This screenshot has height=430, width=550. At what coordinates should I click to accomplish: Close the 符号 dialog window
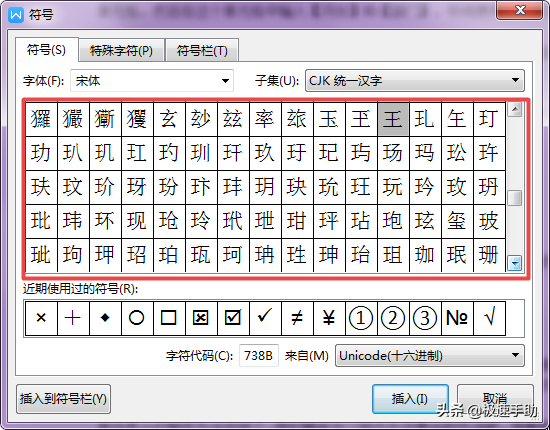point(520,11)
